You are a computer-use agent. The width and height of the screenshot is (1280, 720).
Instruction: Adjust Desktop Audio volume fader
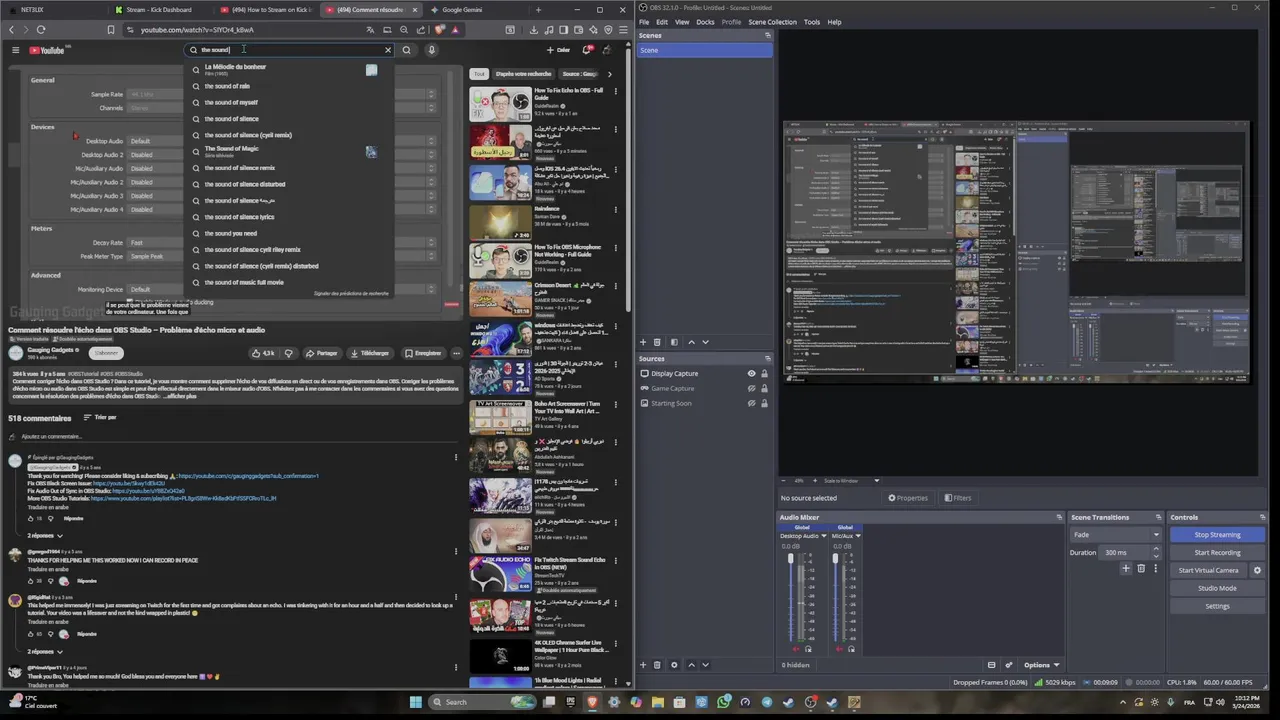791,558
